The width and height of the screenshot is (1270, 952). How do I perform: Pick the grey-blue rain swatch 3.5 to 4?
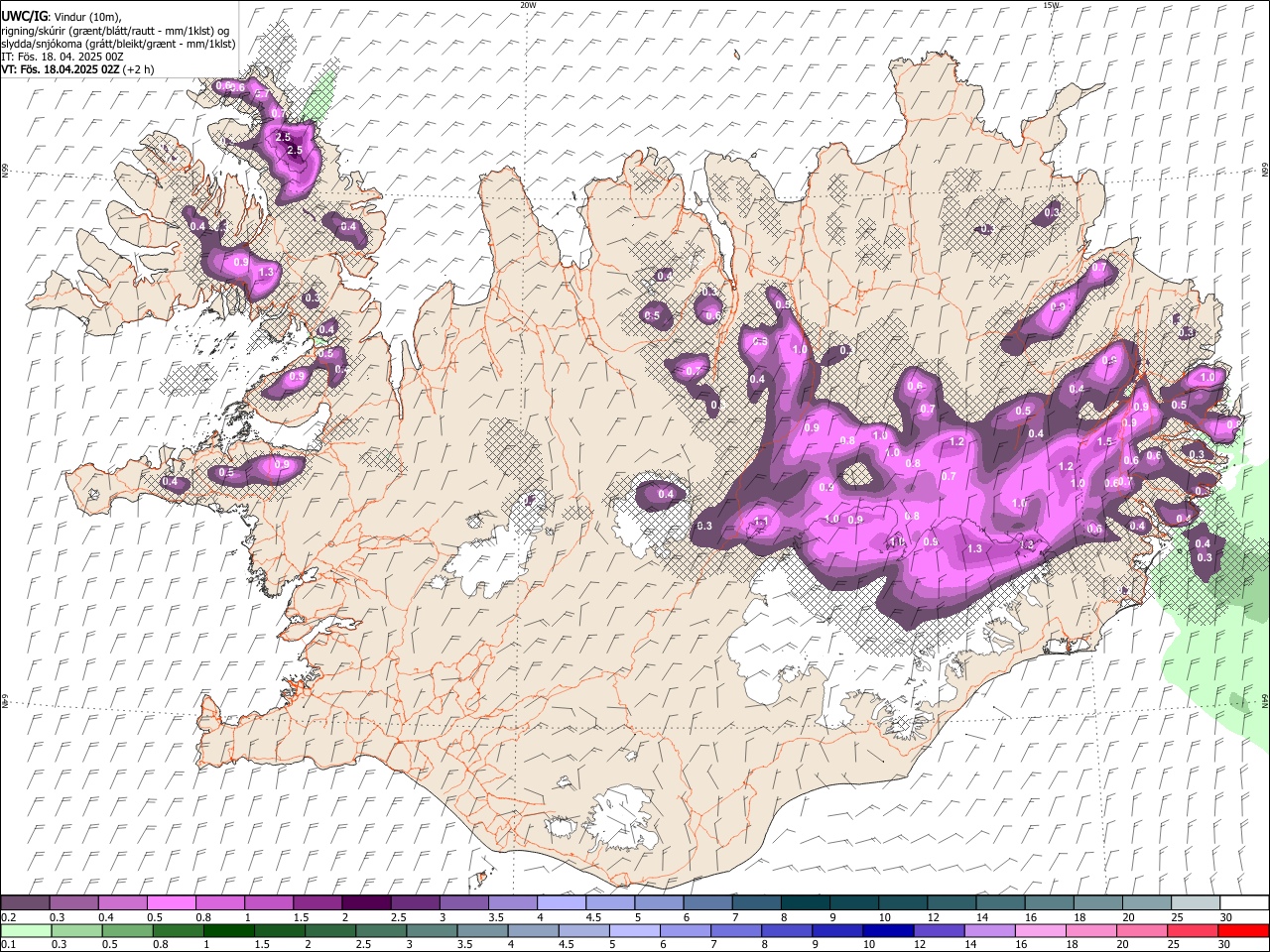[x=482, y=931]
